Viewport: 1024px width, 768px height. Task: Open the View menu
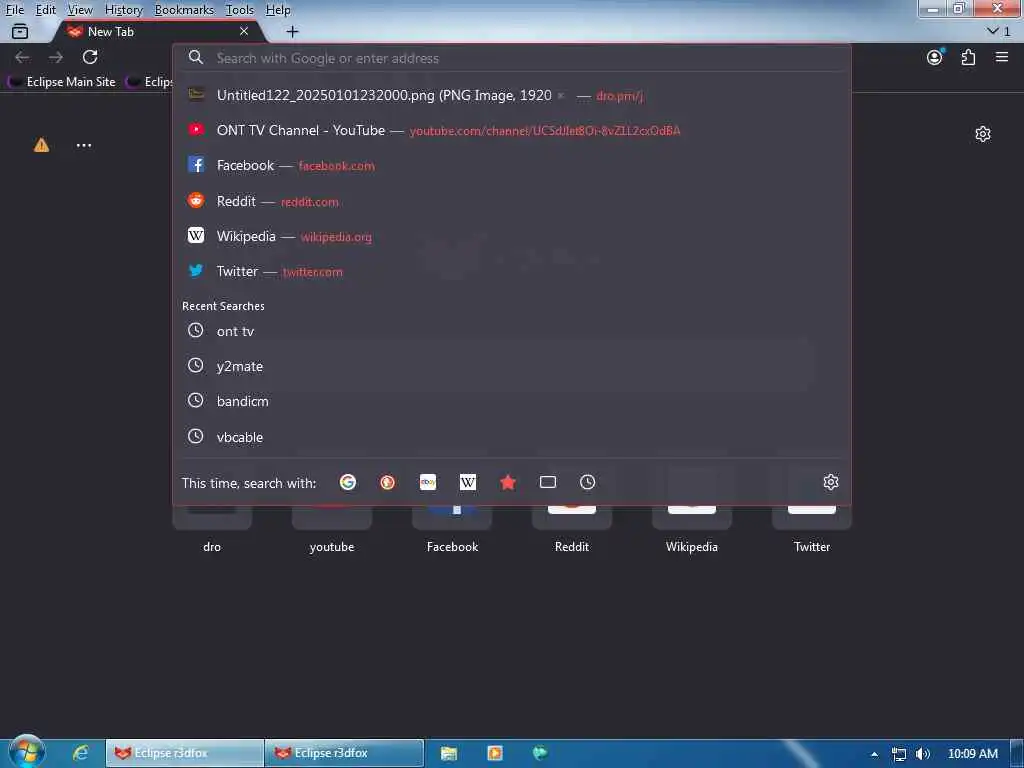80,10
